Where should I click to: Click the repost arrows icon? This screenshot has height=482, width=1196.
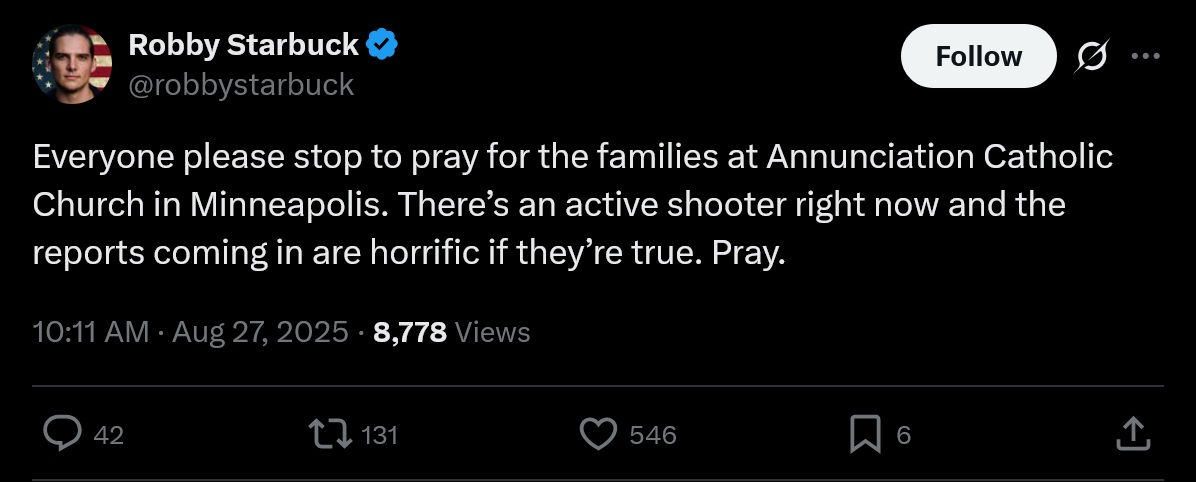[x=332, y=434]
